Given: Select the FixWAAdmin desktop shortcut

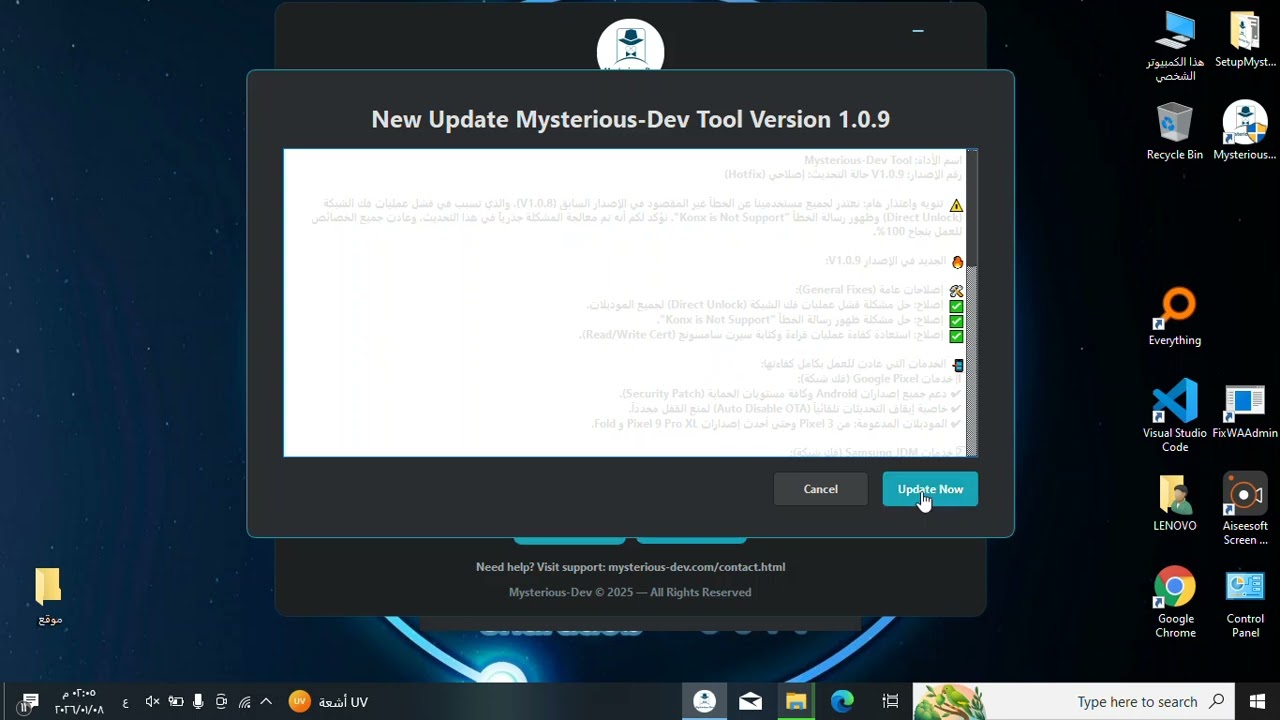Looking at the screenshot, I should [1245, 411].
